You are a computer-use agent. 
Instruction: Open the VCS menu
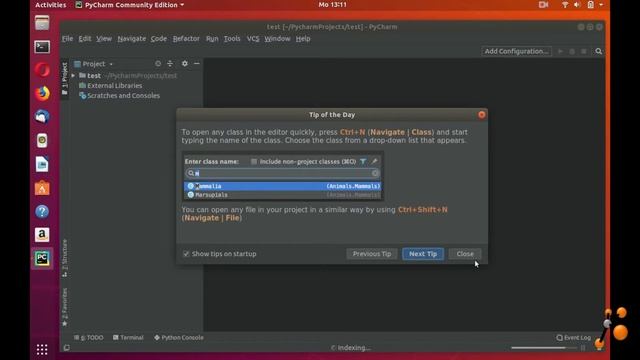point(253,39)
